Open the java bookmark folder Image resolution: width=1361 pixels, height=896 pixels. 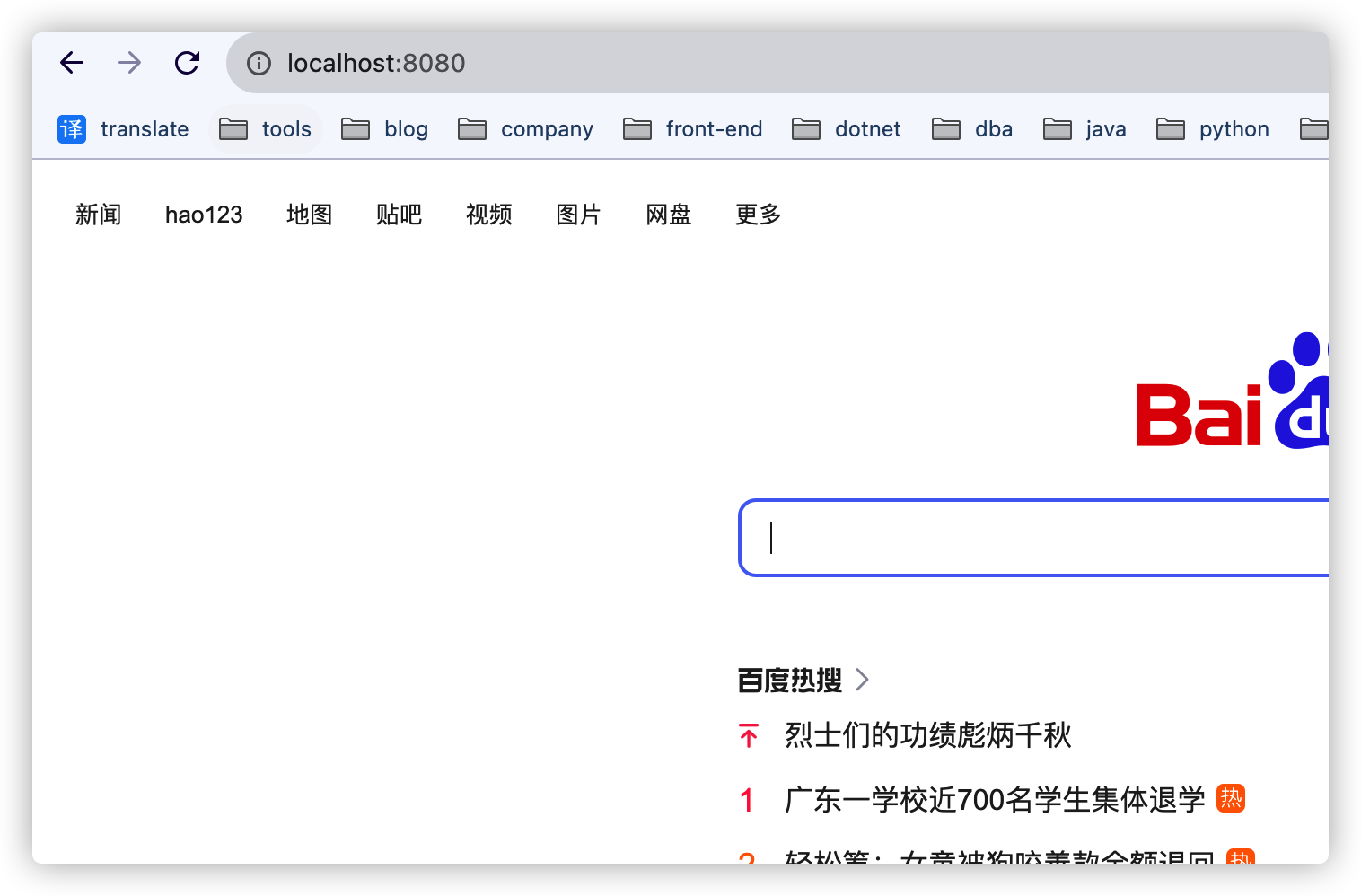[1084, 128]
